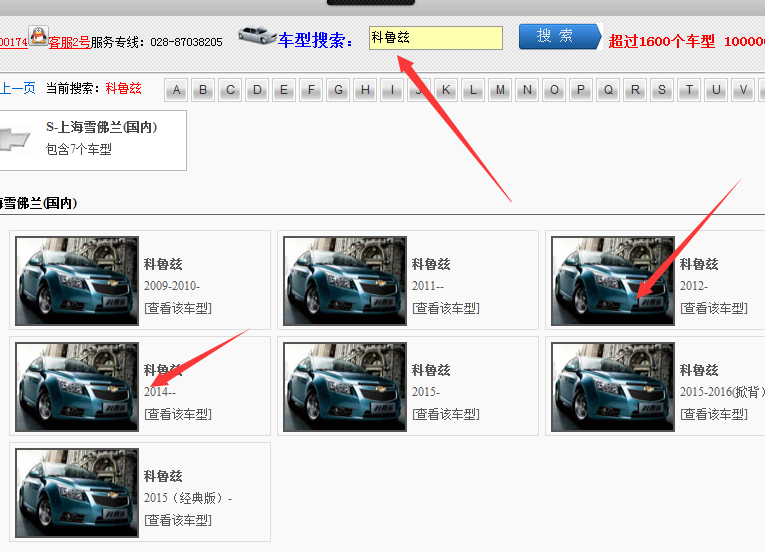Click 查看该车型 for 2015 经典版 model
This screenshot has height=552, width=765.
(178, 520)
